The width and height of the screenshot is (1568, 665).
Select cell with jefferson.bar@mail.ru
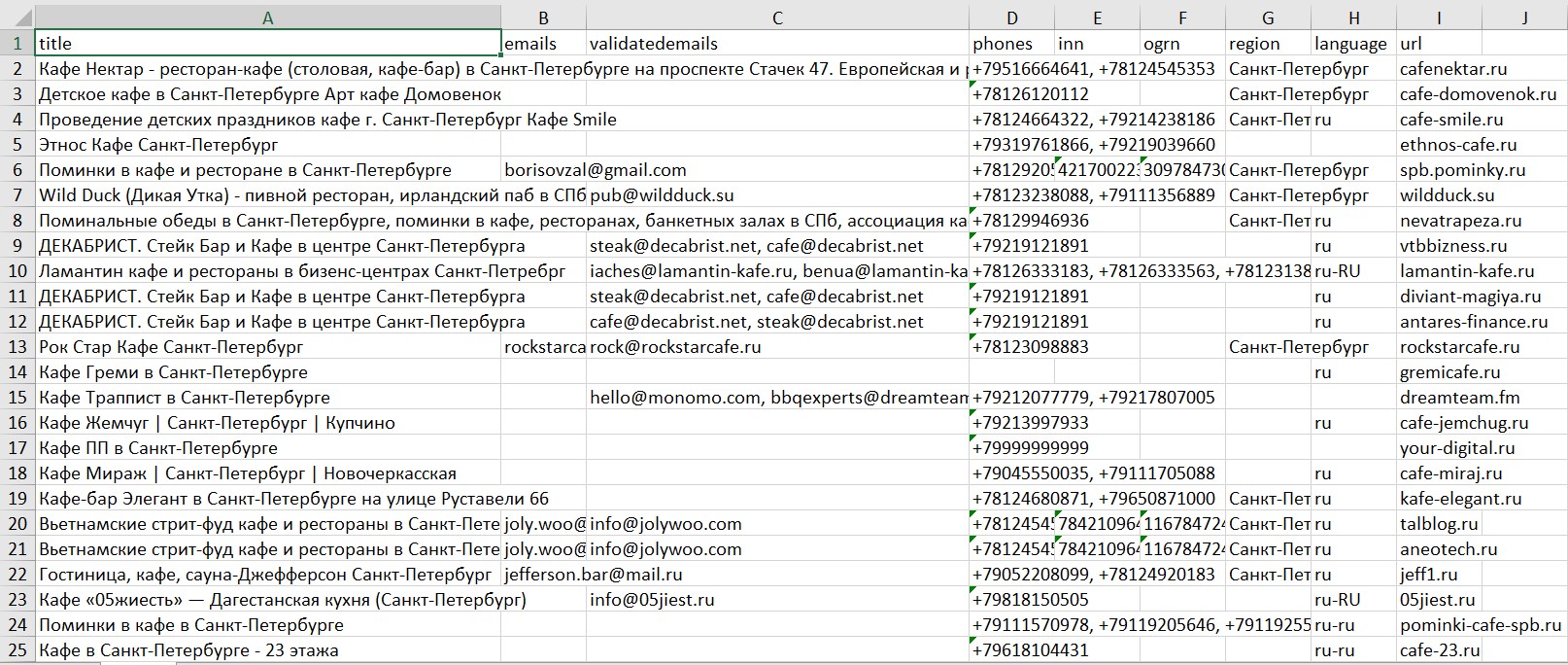click(544, 574)
